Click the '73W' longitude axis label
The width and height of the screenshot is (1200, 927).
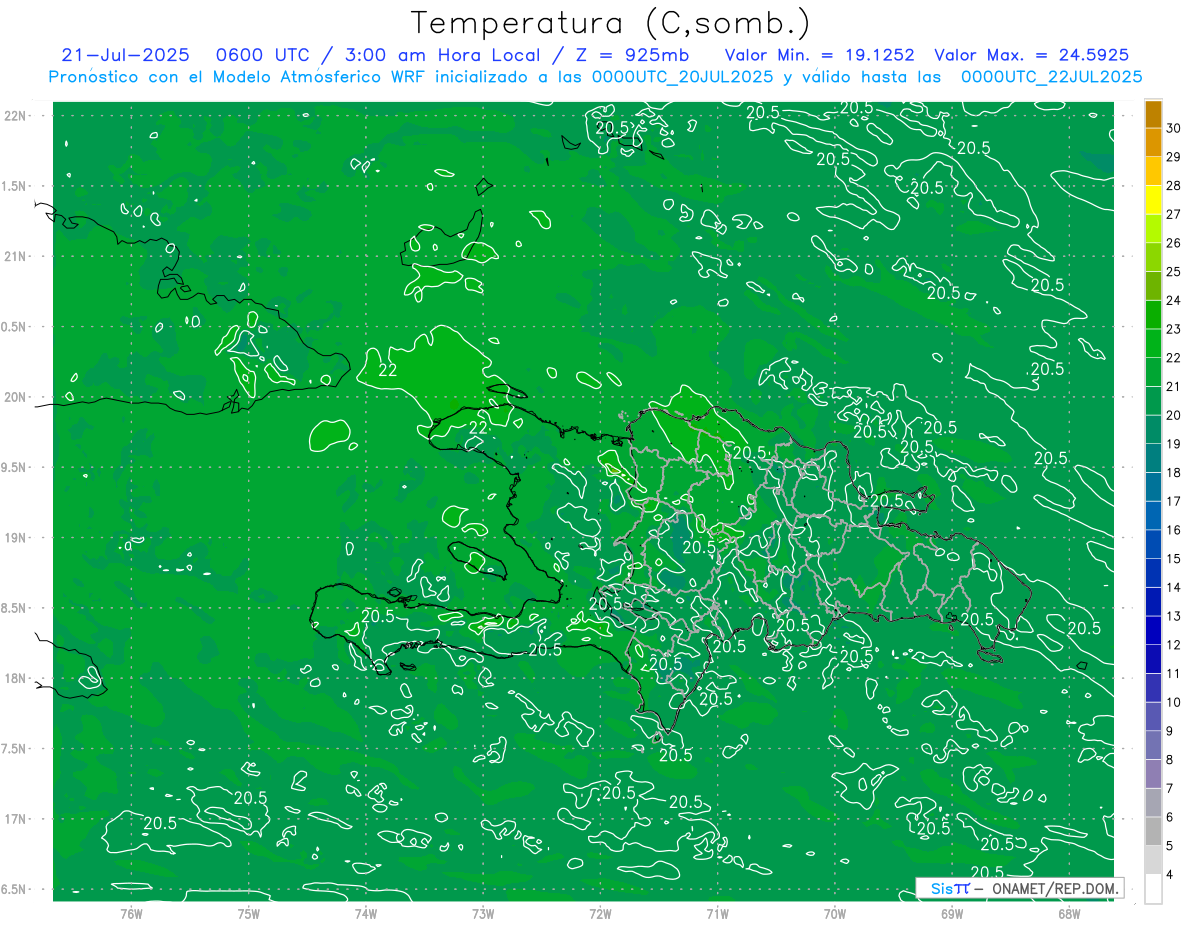[x=483, y=913]
